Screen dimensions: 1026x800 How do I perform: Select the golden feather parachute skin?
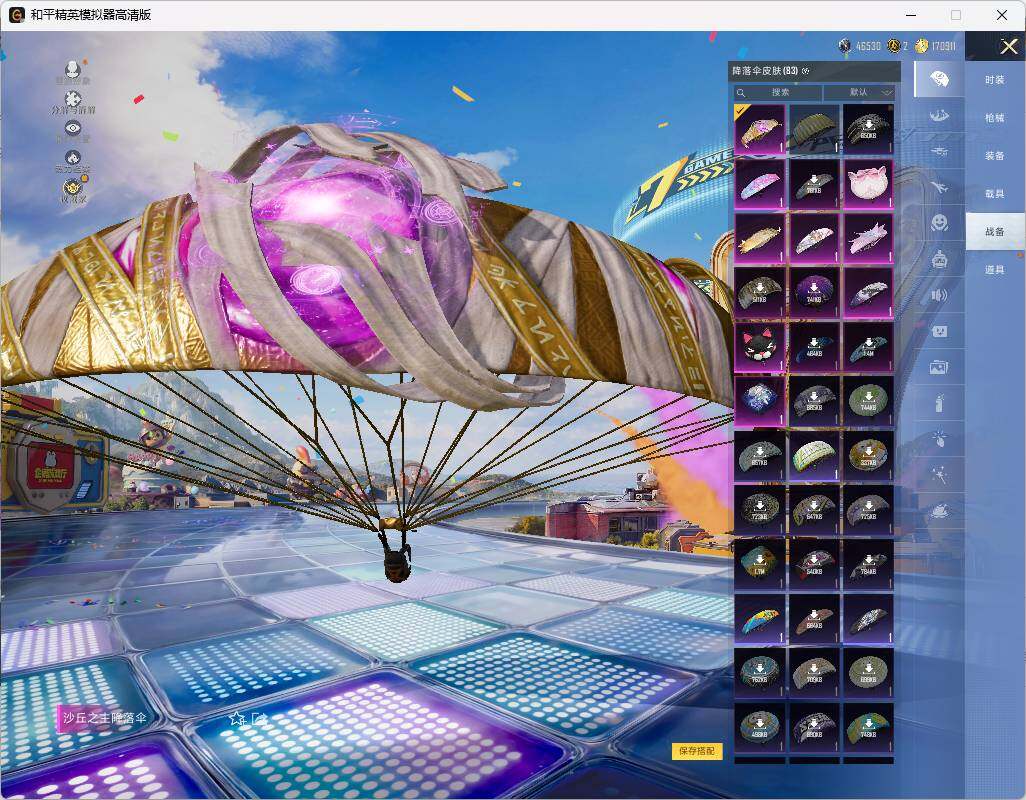coord(759,237)
